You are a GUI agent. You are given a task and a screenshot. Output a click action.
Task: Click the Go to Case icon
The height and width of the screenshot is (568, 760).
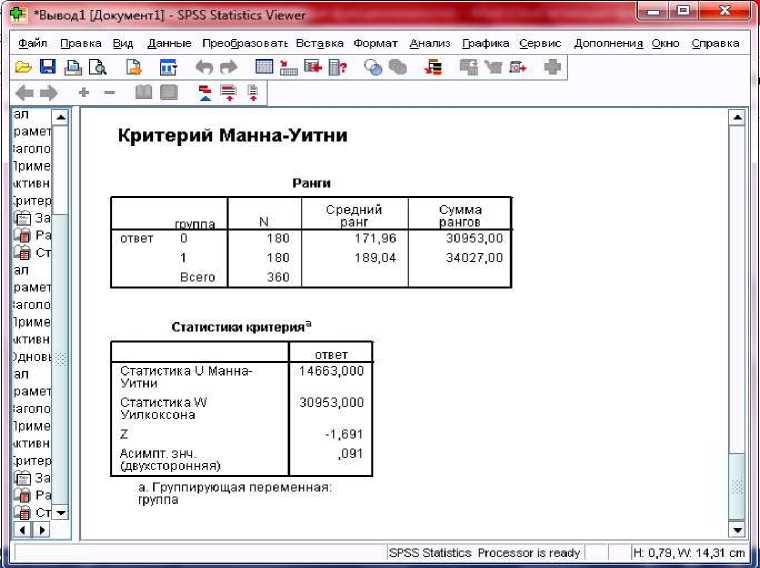point(289,67)
